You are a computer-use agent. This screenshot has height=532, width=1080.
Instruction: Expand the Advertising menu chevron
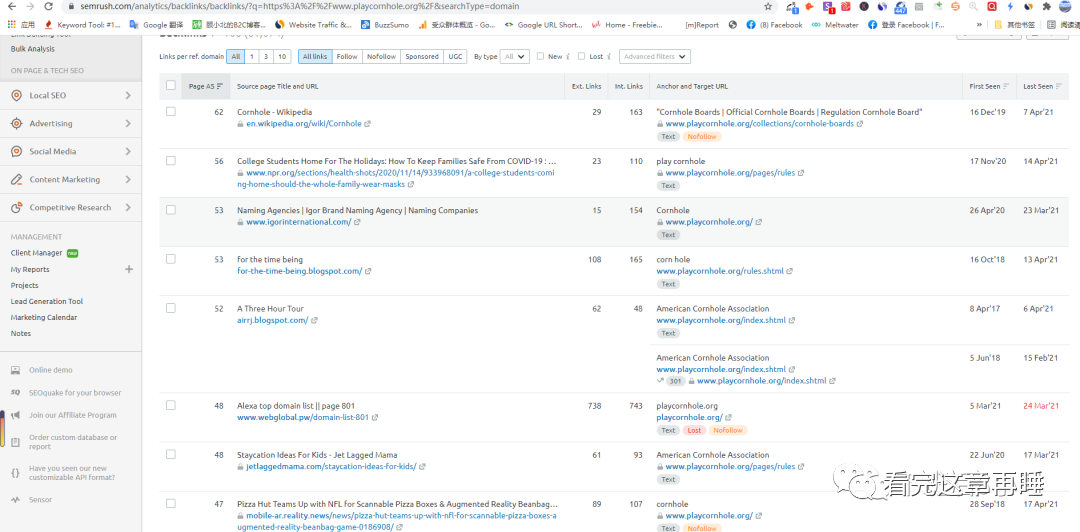[128, 123]
